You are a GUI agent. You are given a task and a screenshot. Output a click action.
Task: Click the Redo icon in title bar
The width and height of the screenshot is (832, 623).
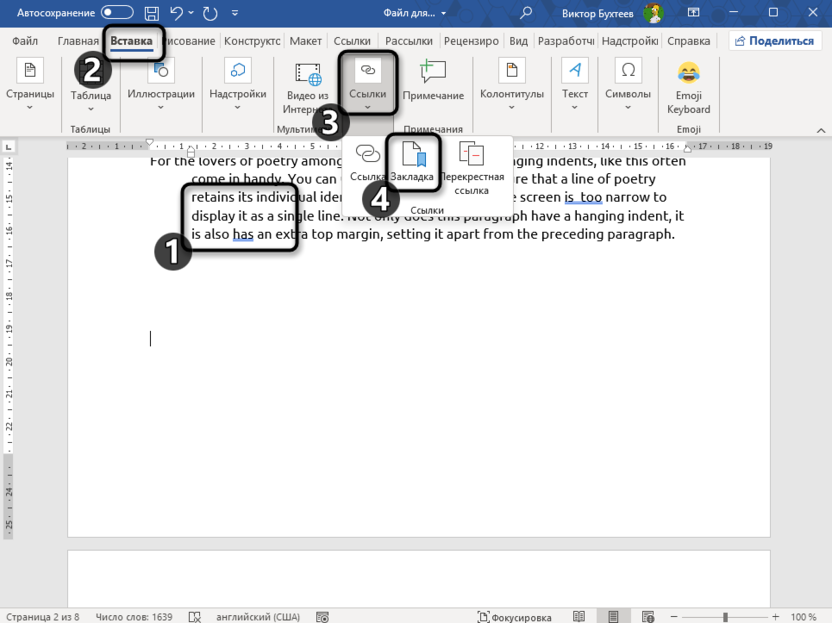210,13
